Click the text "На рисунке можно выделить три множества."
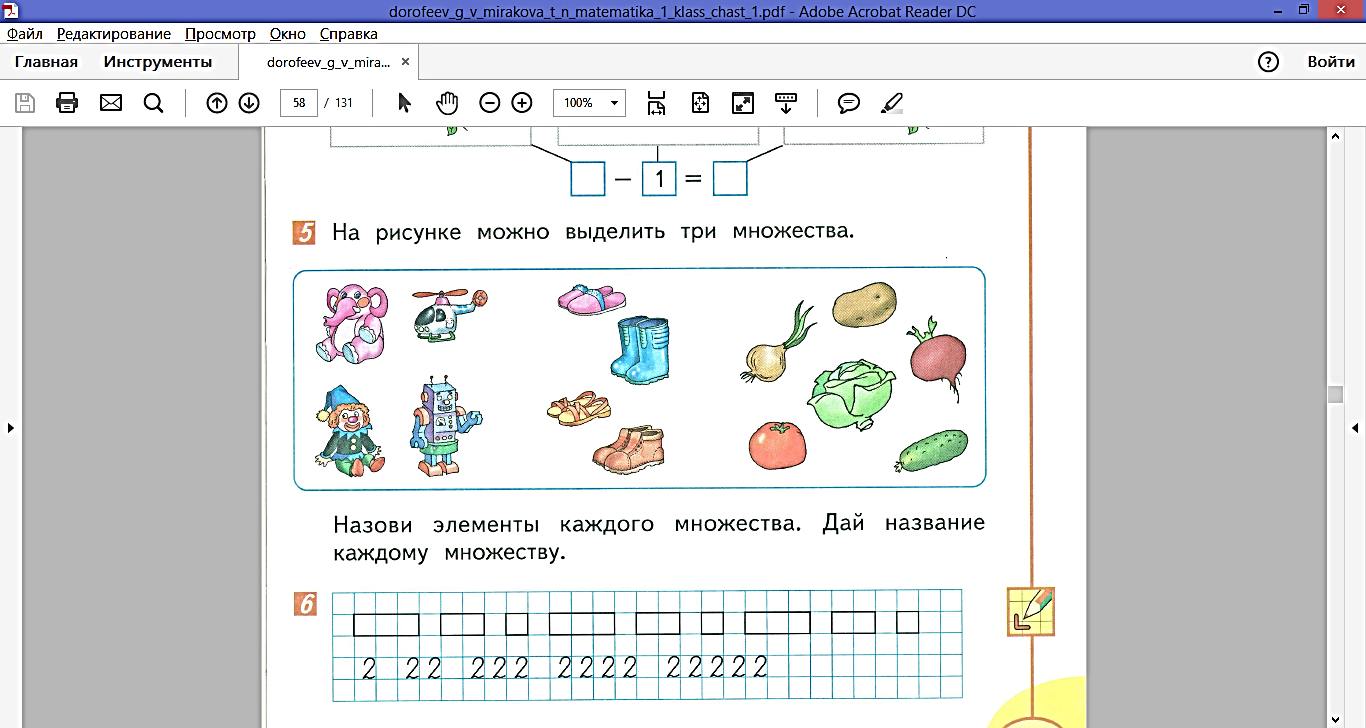 pos(594,233)
